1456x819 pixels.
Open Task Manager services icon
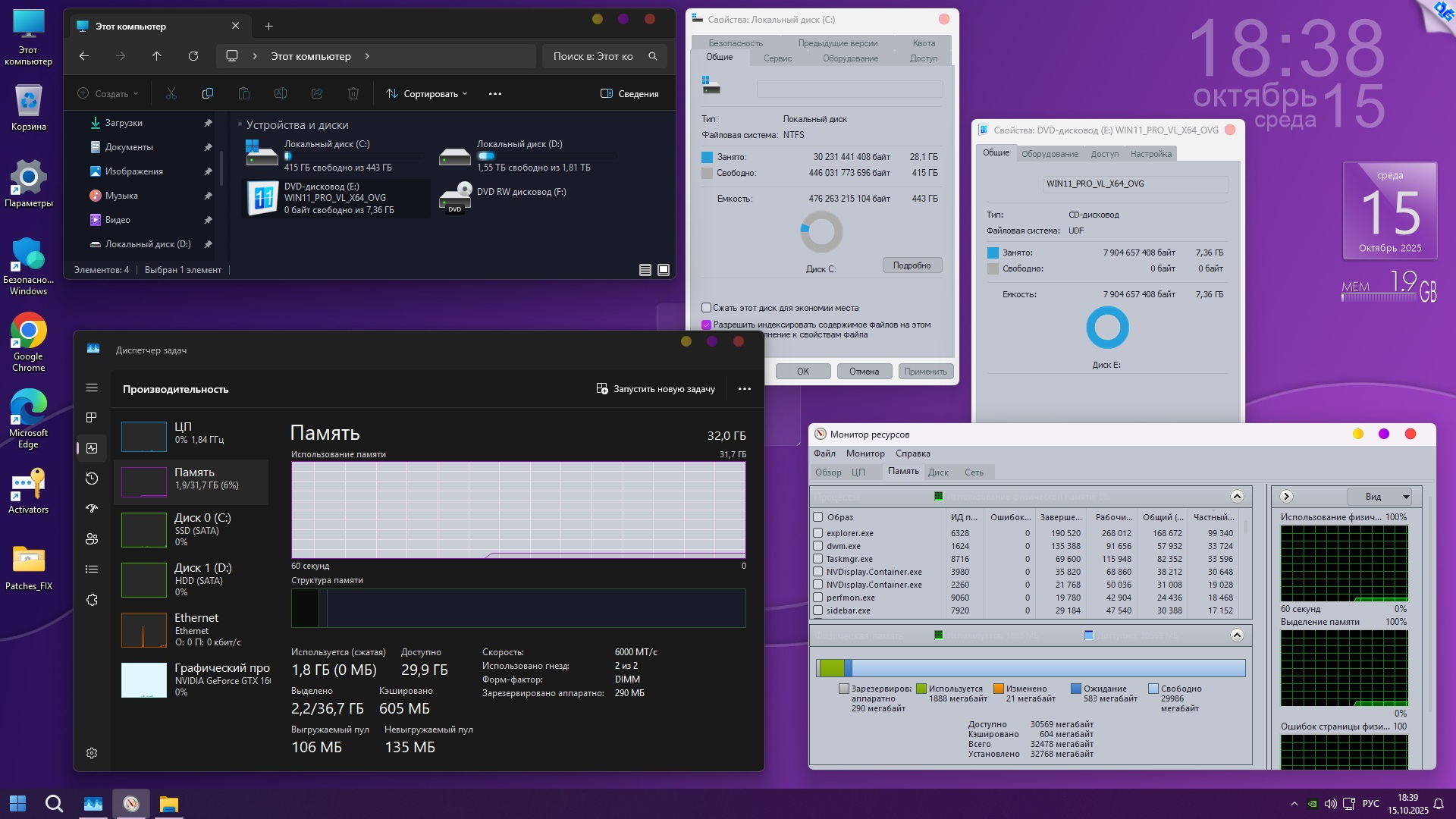point(92,600)
